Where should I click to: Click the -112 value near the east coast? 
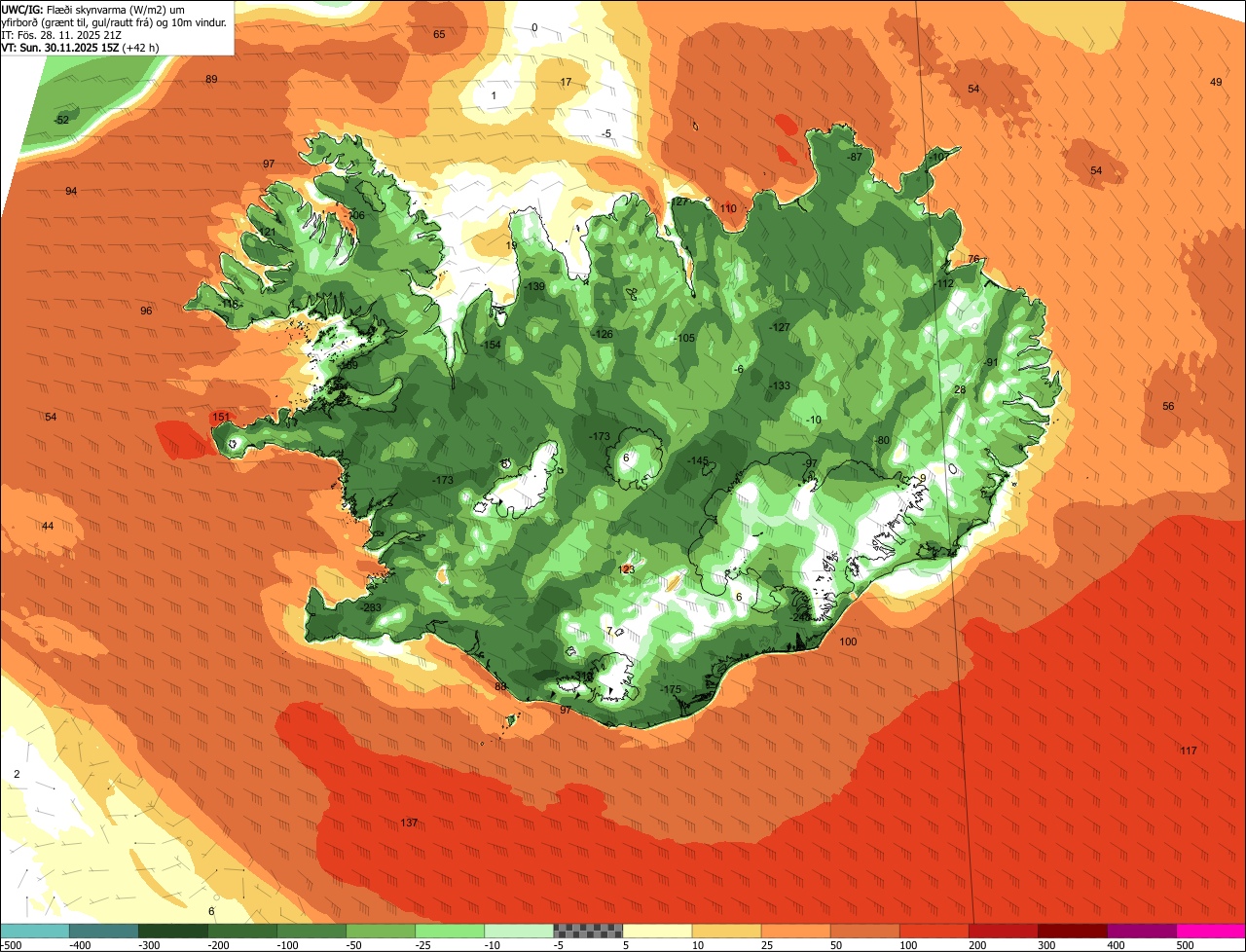tap(943, 283)
